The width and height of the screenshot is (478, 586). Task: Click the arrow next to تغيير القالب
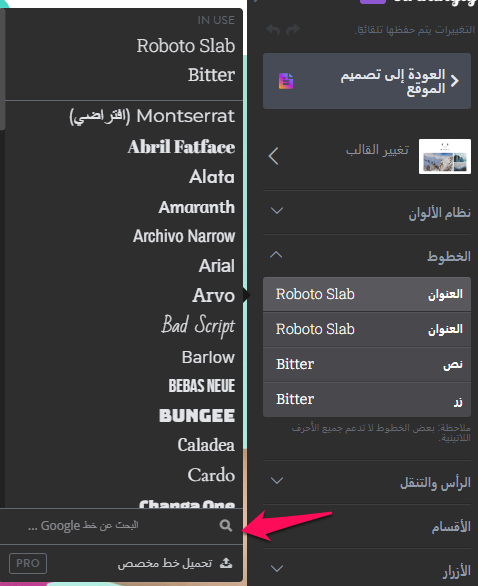point(274,156)
